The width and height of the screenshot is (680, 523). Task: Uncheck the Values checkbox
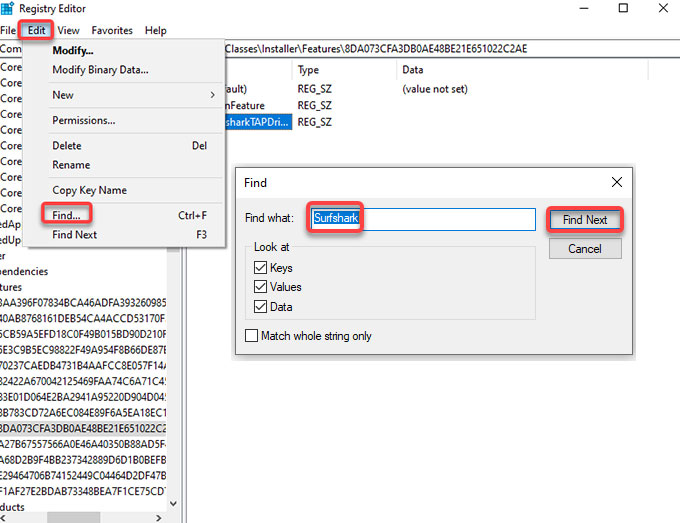[260, 287]
